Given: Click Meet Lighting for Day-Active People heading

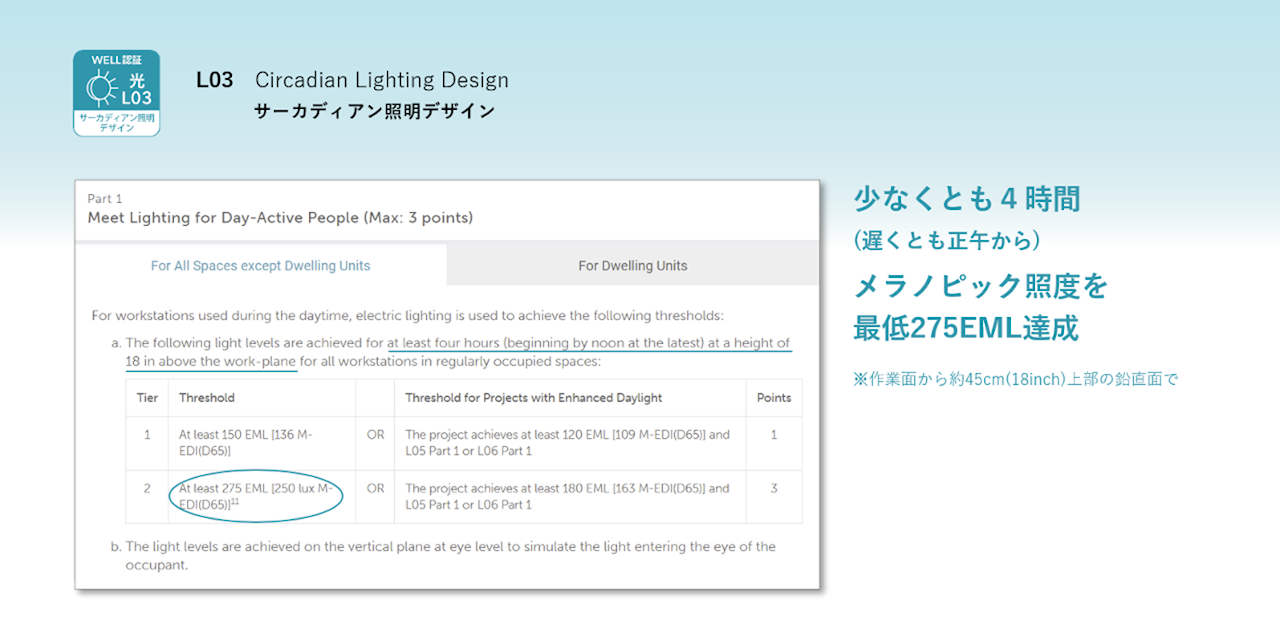Looking at the screenshot, I should [x=280, y=217].
